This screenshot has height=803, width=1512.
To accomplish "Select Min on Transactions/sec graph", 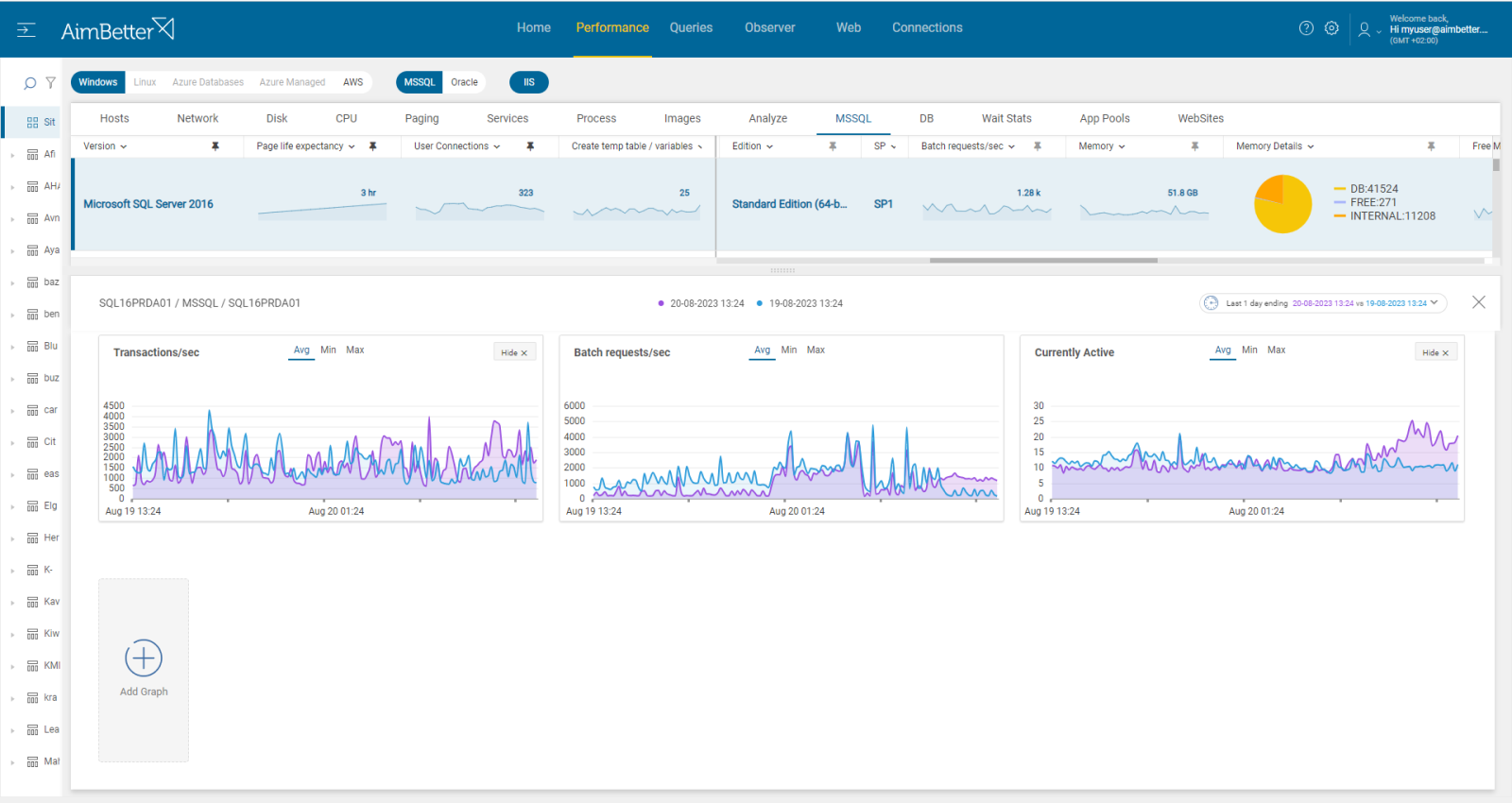I will pos(328,350).
